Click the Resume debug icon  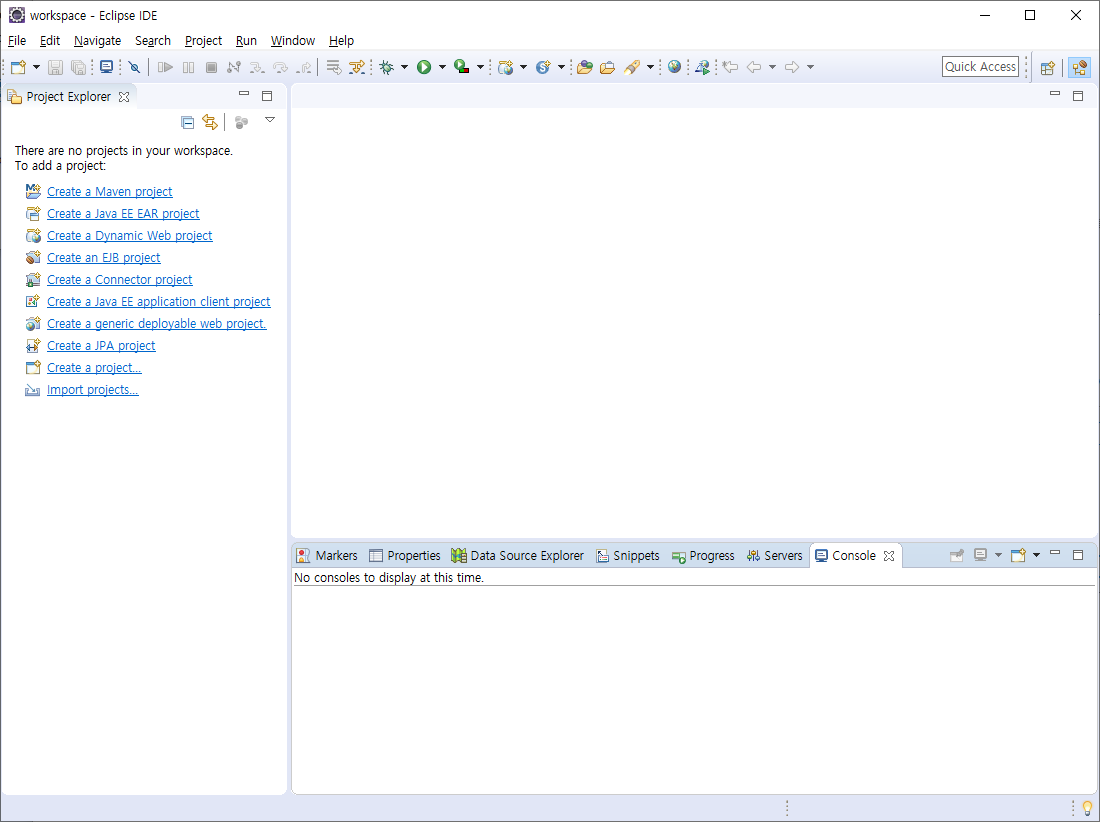point(166,67)
